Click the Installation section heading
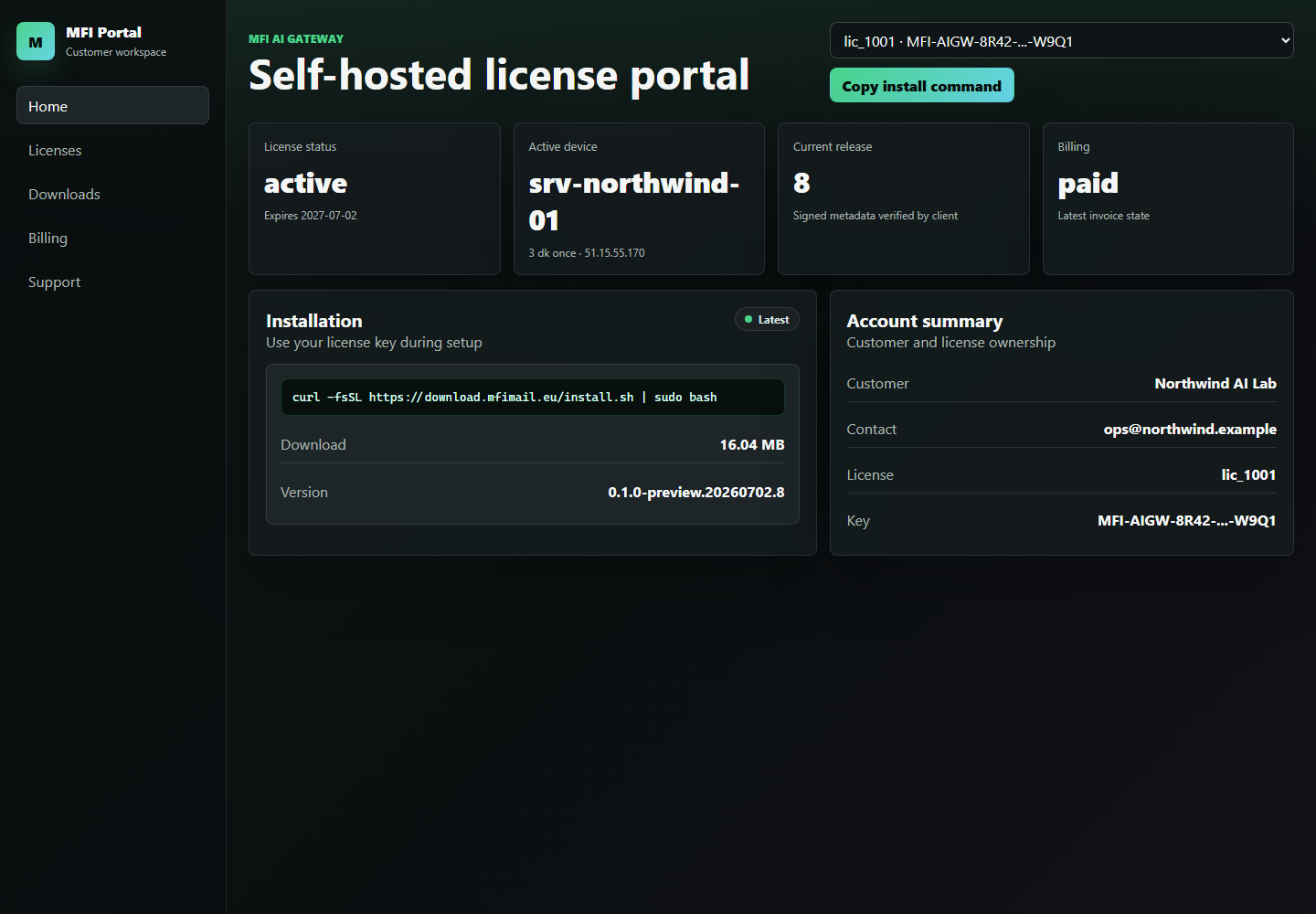1316x914 pixels. 314,321
